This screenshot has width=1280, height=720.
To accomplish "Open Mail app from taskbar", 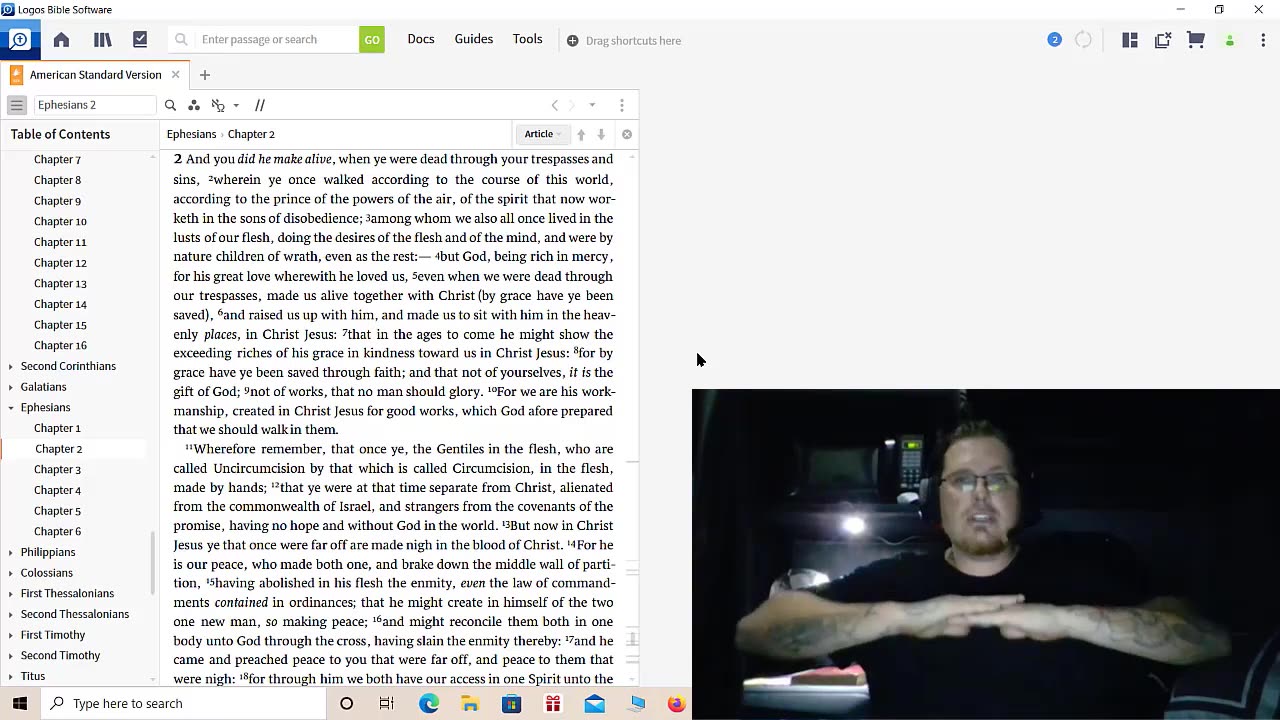I will pos(594,703).
